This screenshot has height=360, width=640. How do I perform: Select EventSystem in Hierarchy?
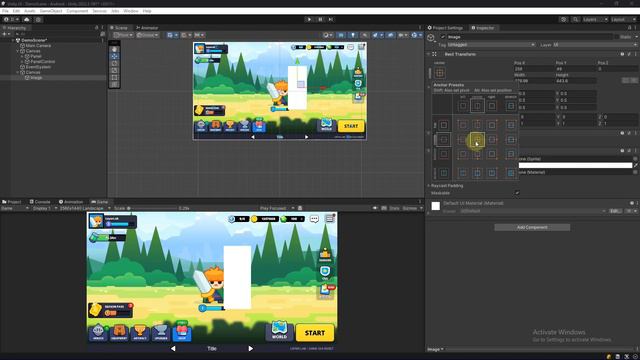pos(38,67)
